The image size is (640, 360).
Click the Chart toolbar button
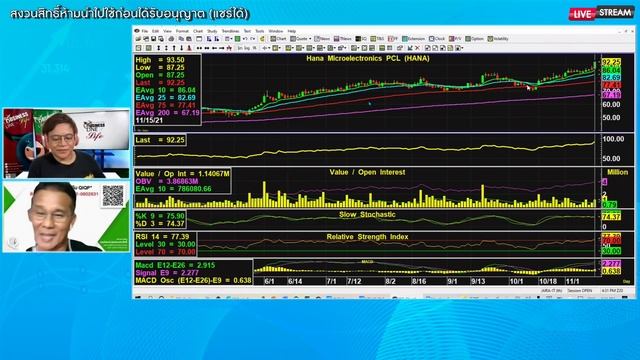[279, 39]
